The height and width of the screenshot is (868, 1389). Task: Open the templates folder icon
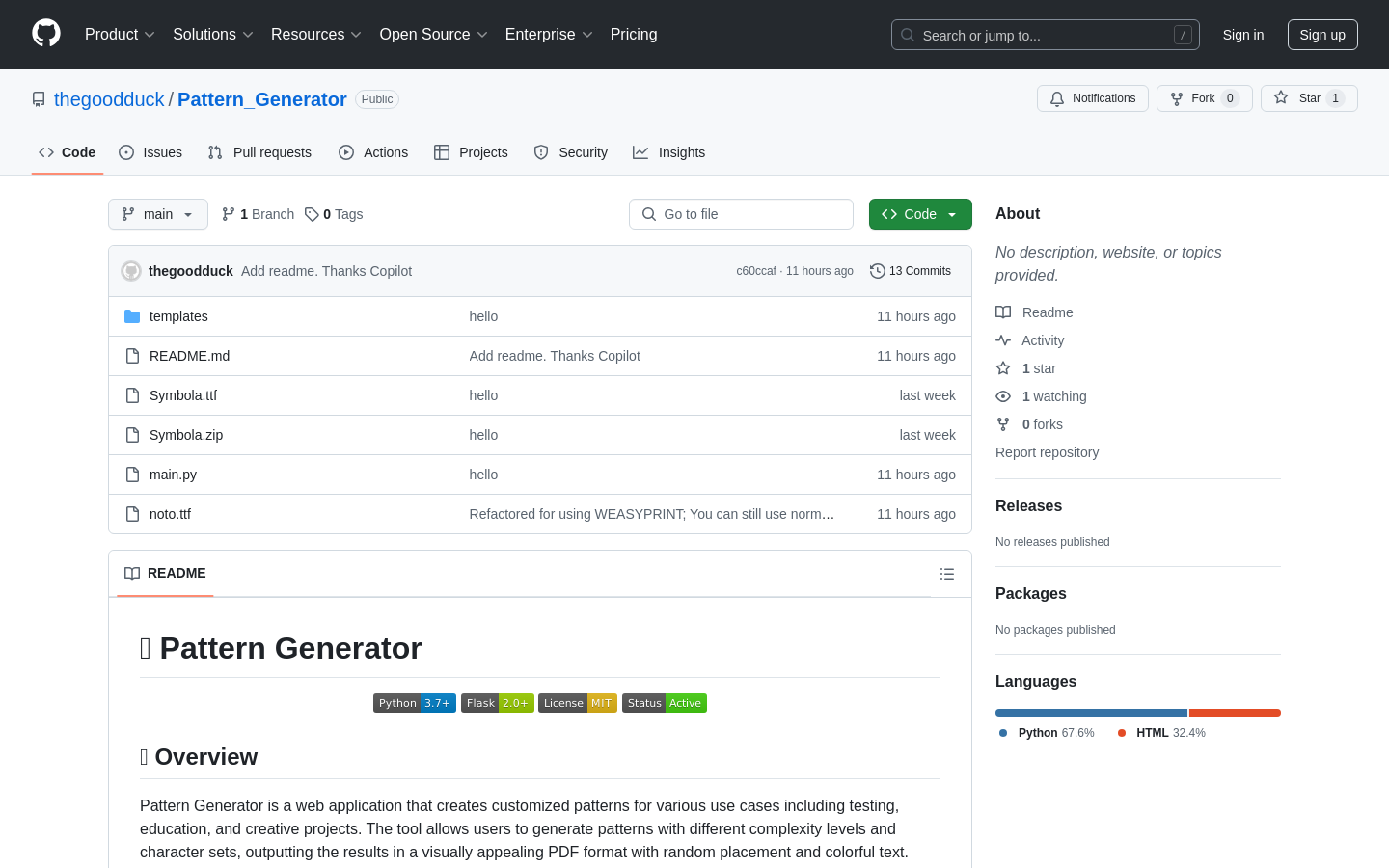tap(132, 316)
